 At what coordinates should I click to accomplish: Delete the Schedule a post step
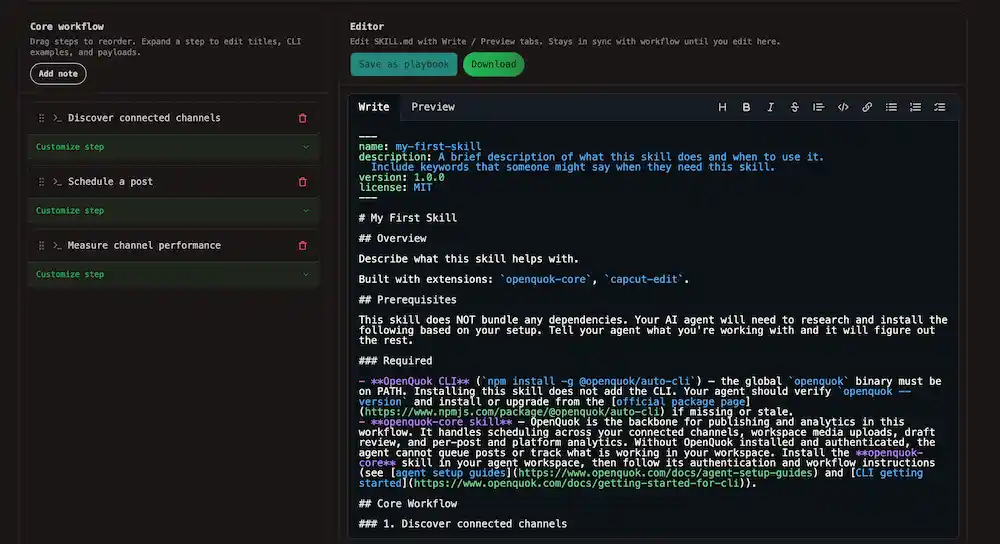(303, 182)
